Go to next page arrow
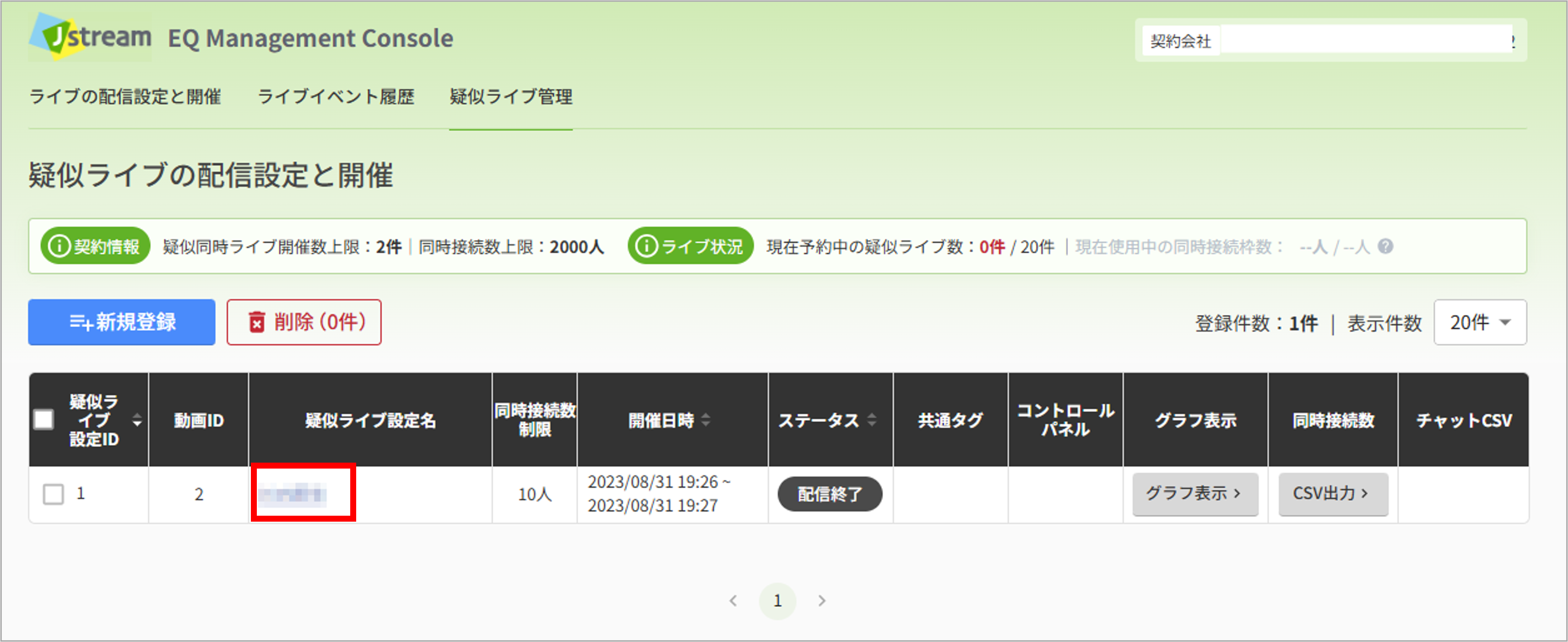The image size is (1568, 642). coord(822,601)
